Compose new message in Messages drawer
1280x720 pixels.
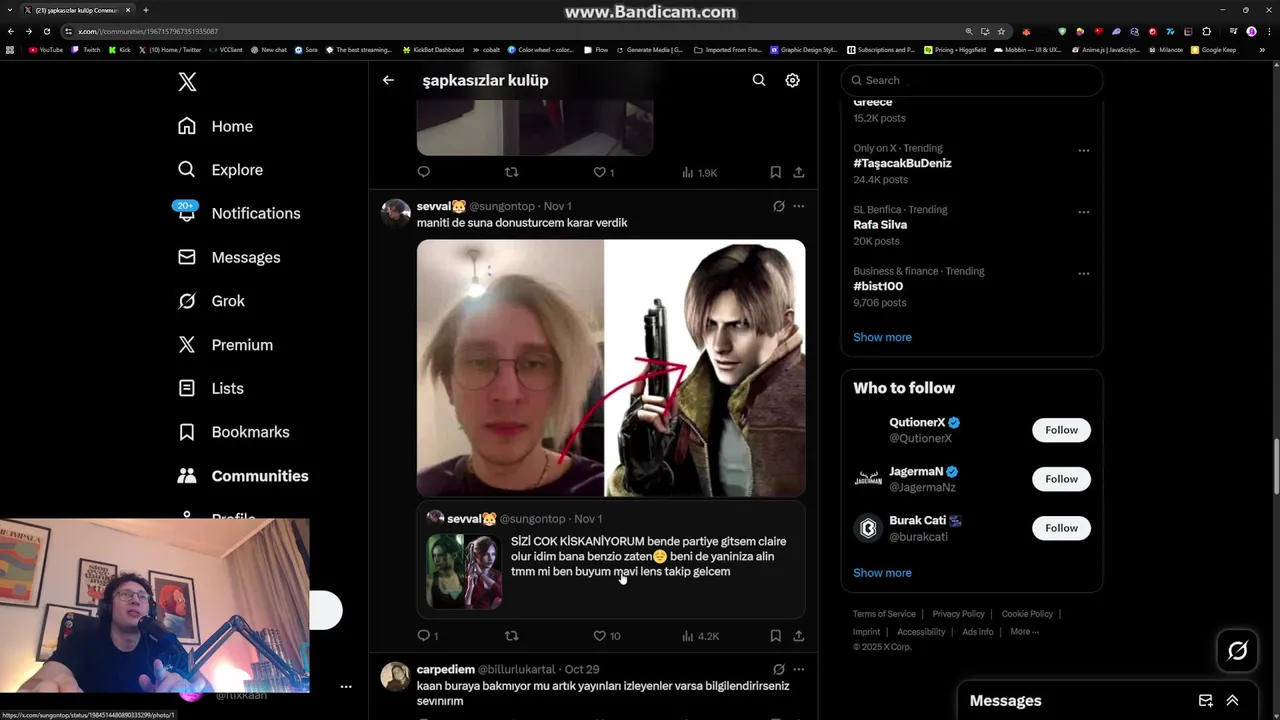1206,701
